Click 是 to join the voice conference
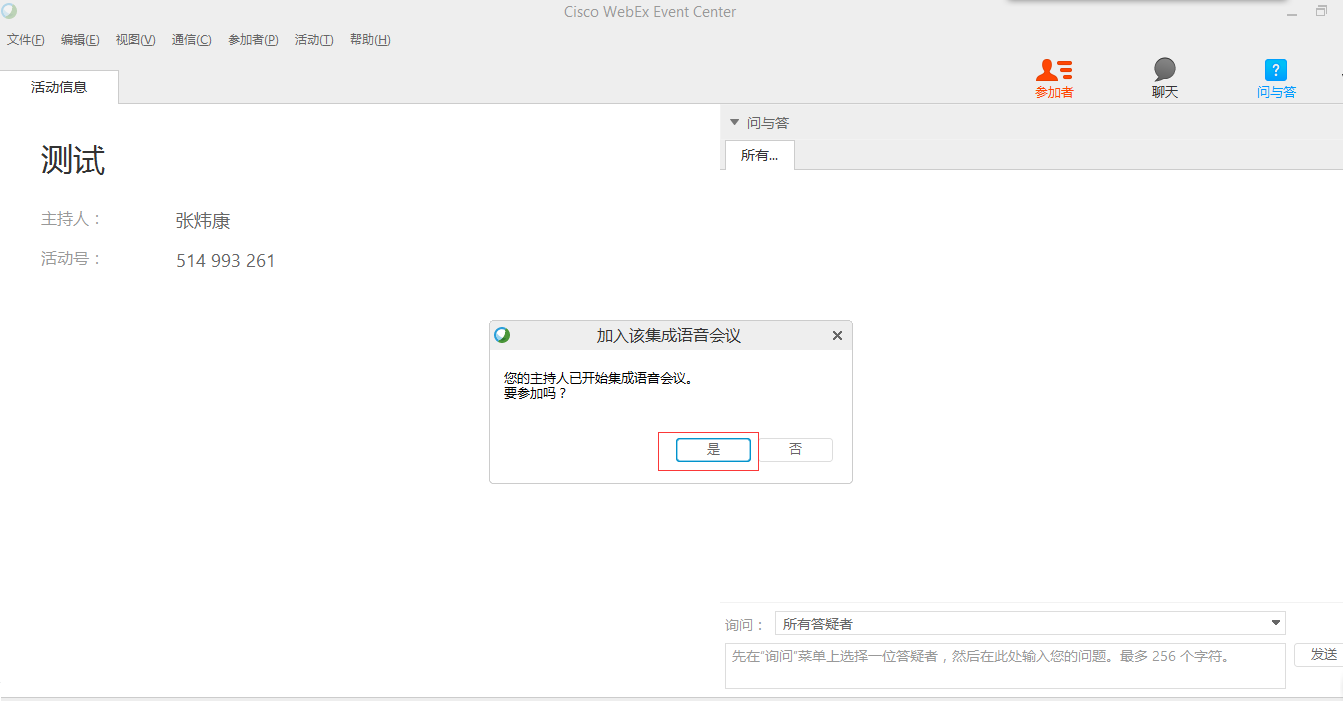Viewport: 1343px width, 701px height. [x=713, y=450]
